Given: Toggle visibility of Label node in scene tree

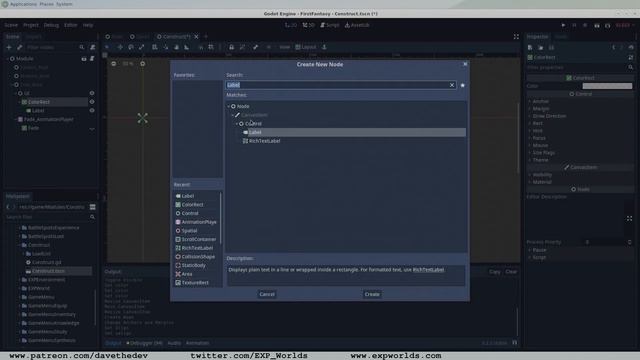Looking at the screenshot, I should (92, 110).
